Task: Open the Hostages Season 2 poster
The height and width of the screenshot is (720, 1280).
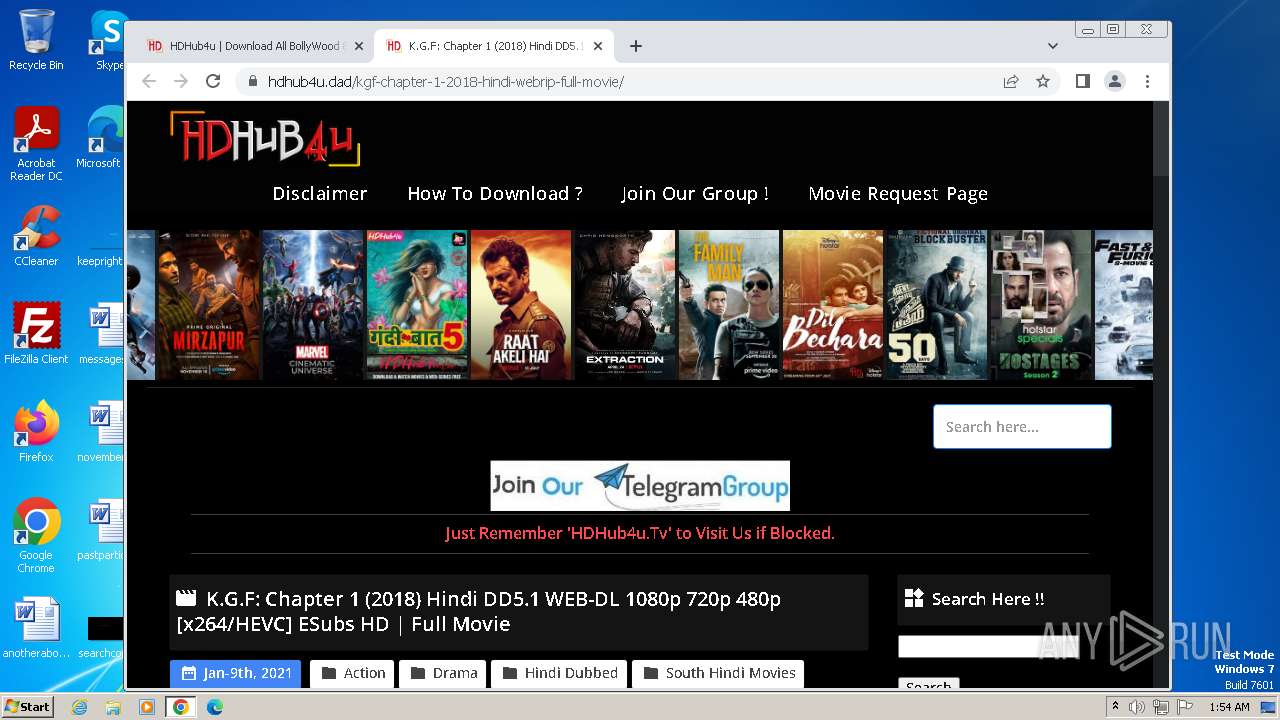Action: [x=1041, y=305]
